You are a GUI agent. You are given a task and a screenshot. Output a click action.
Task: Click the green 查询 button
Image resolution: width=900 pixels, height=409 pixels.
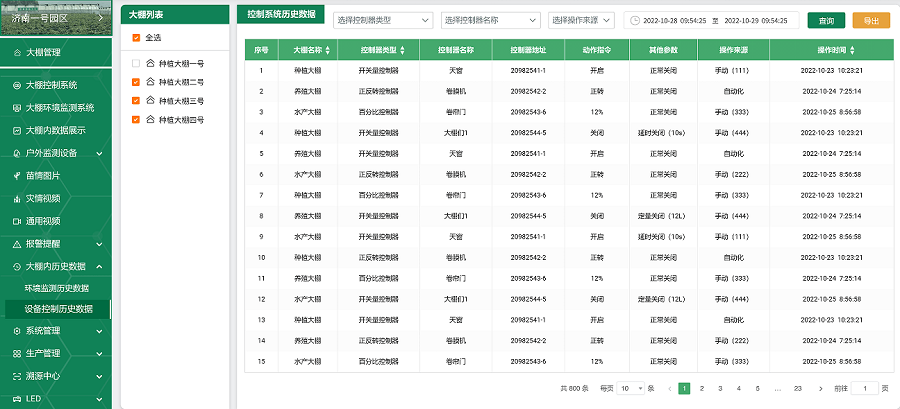tap(826, 20)
